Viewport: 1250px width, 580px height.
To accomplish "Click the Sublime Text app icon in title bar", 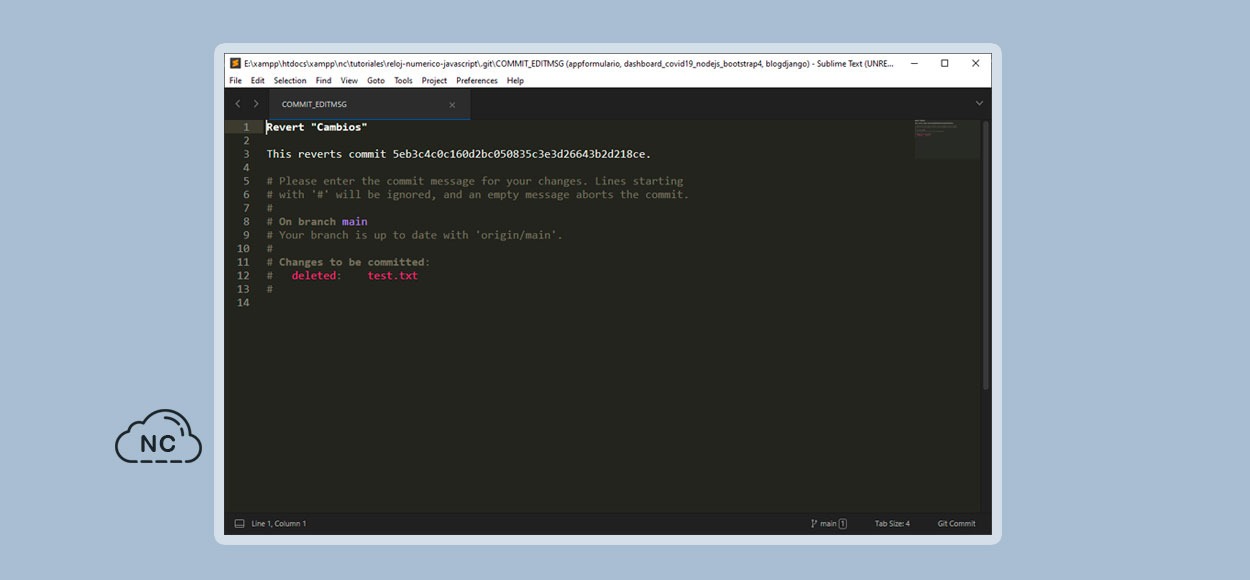I will tap(235, 63).
